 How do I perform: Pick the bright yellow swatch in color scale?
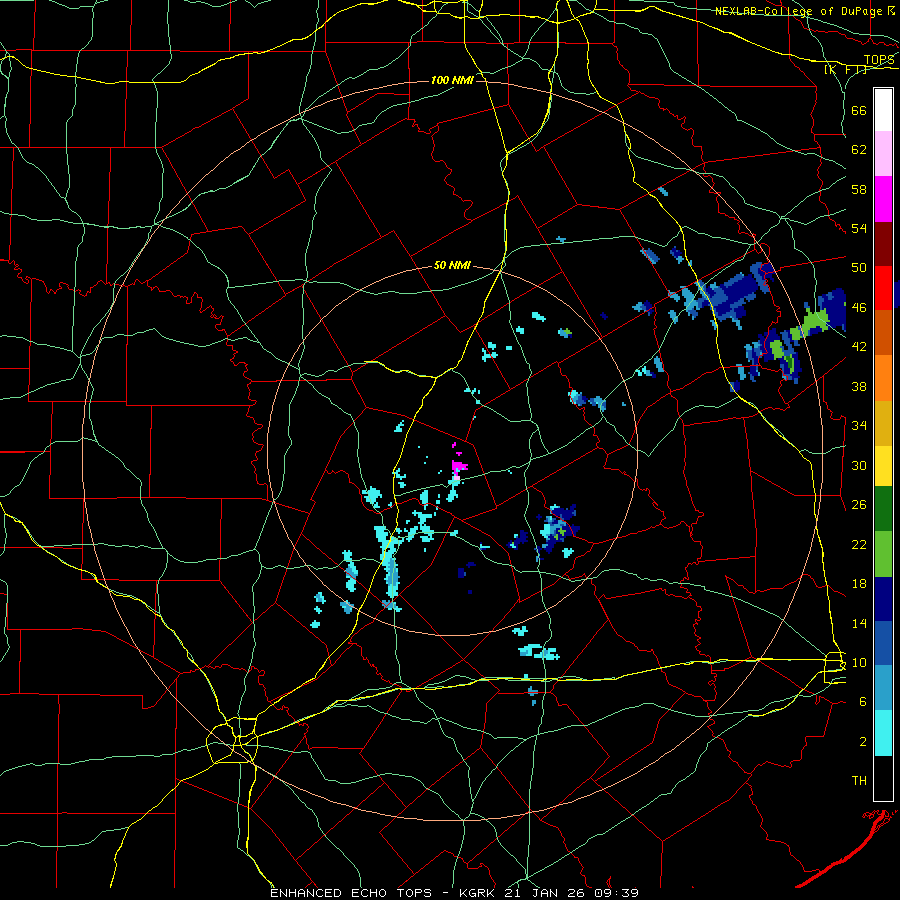pos(883,465)
